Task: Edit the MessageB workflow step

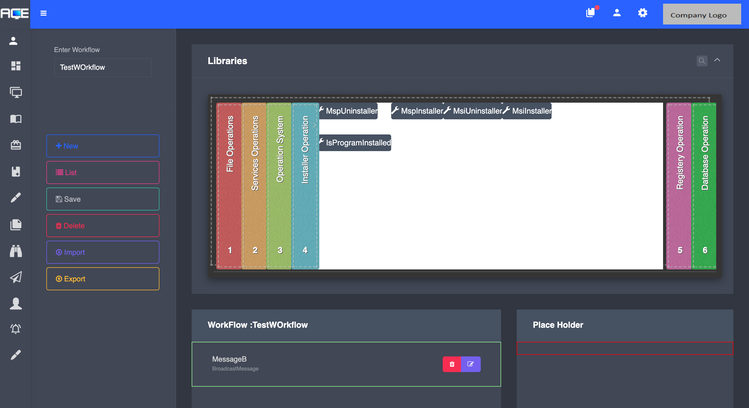Action: tap(471, 364)
